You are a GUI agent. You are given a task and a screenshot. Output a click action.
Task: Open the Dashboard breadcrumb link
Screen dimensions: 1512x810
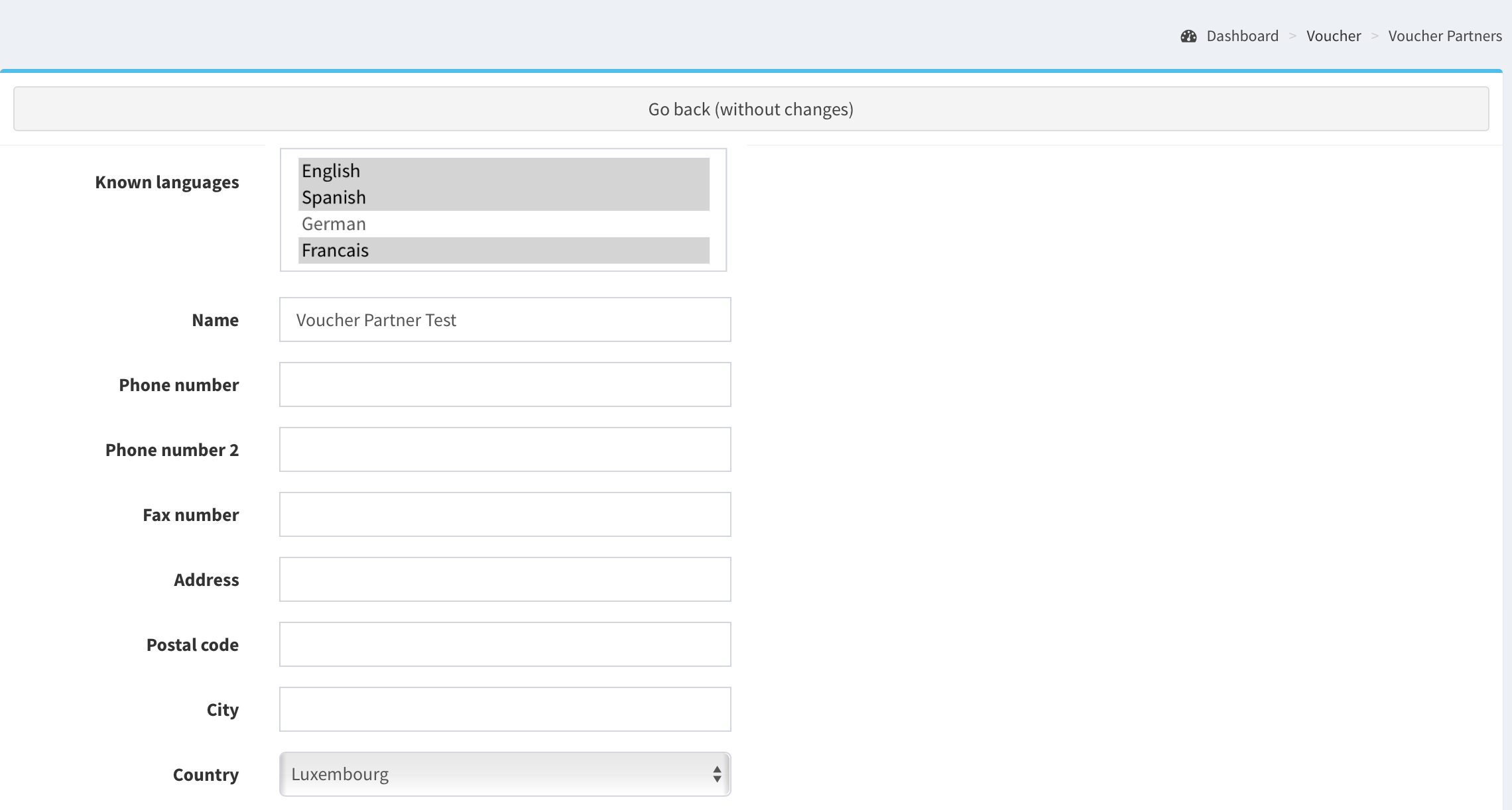tap(1242, 36)
